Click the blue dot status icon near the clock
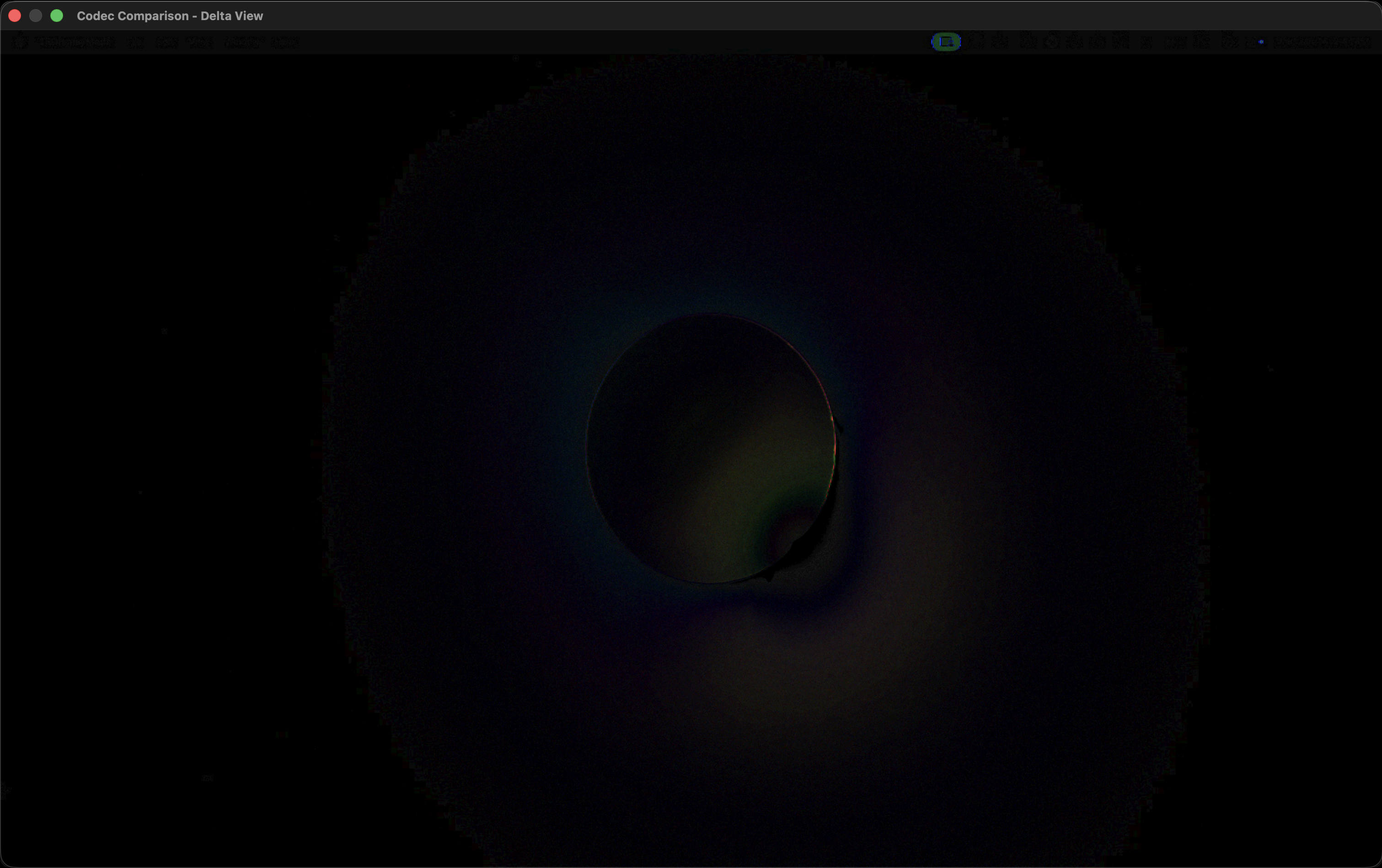The image size is (1382, 868). coord(1261,42)
